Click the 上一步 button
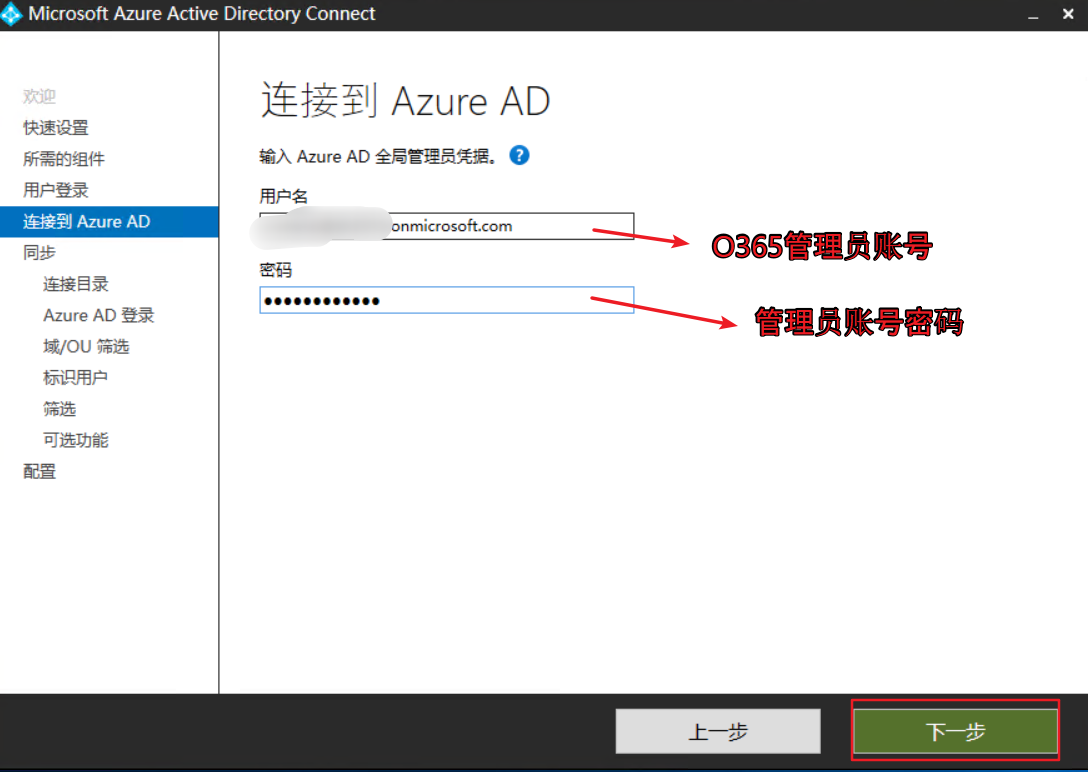 [717, 731]
